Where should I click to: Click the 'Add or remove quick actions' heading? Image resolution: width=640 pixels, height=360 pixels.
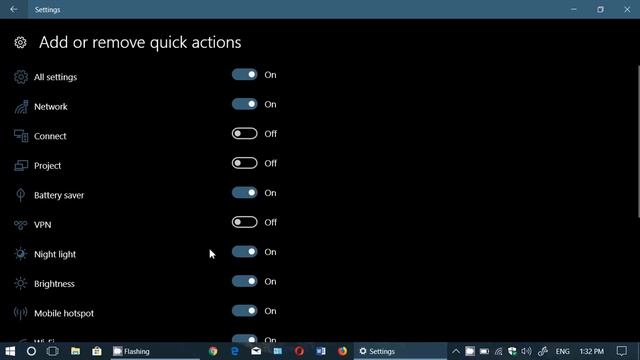click(140, 42)
